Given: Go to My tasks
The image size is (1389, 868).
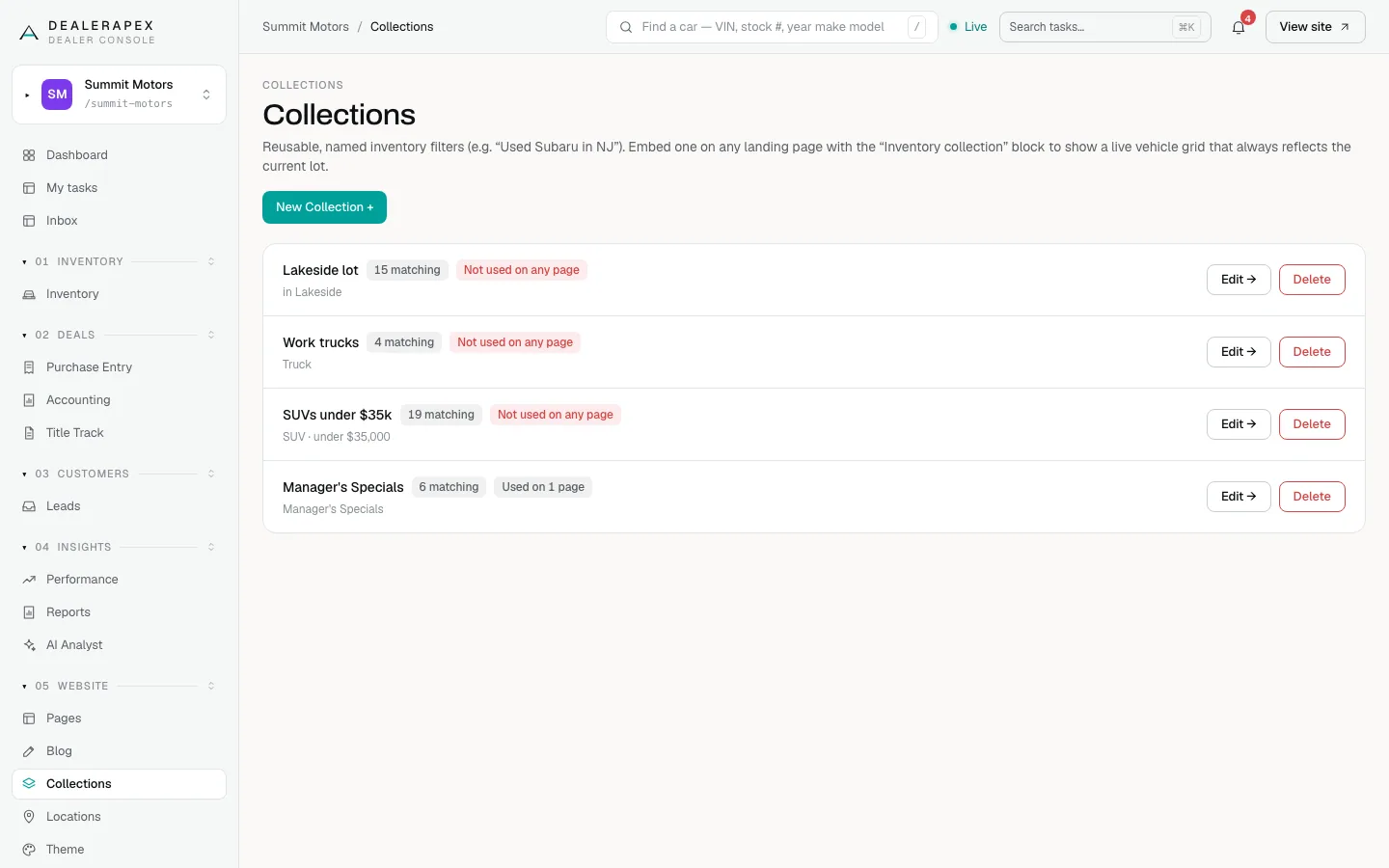Looking at the screenshot, I should pyautogui.click(x=119, y=188).
